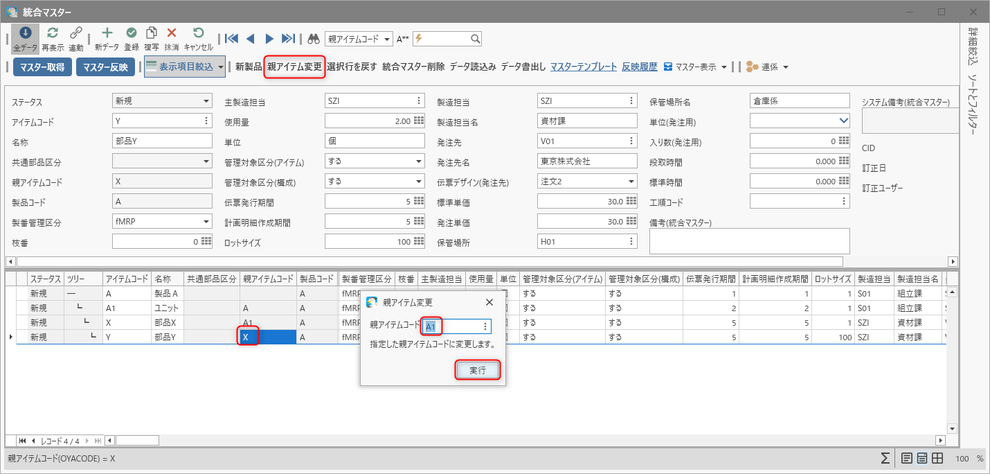Screen dimensions: 990x474
Task: Open ellipsis in 親アイテム変更 dialog code field
Action: click(x=485, y=326)
